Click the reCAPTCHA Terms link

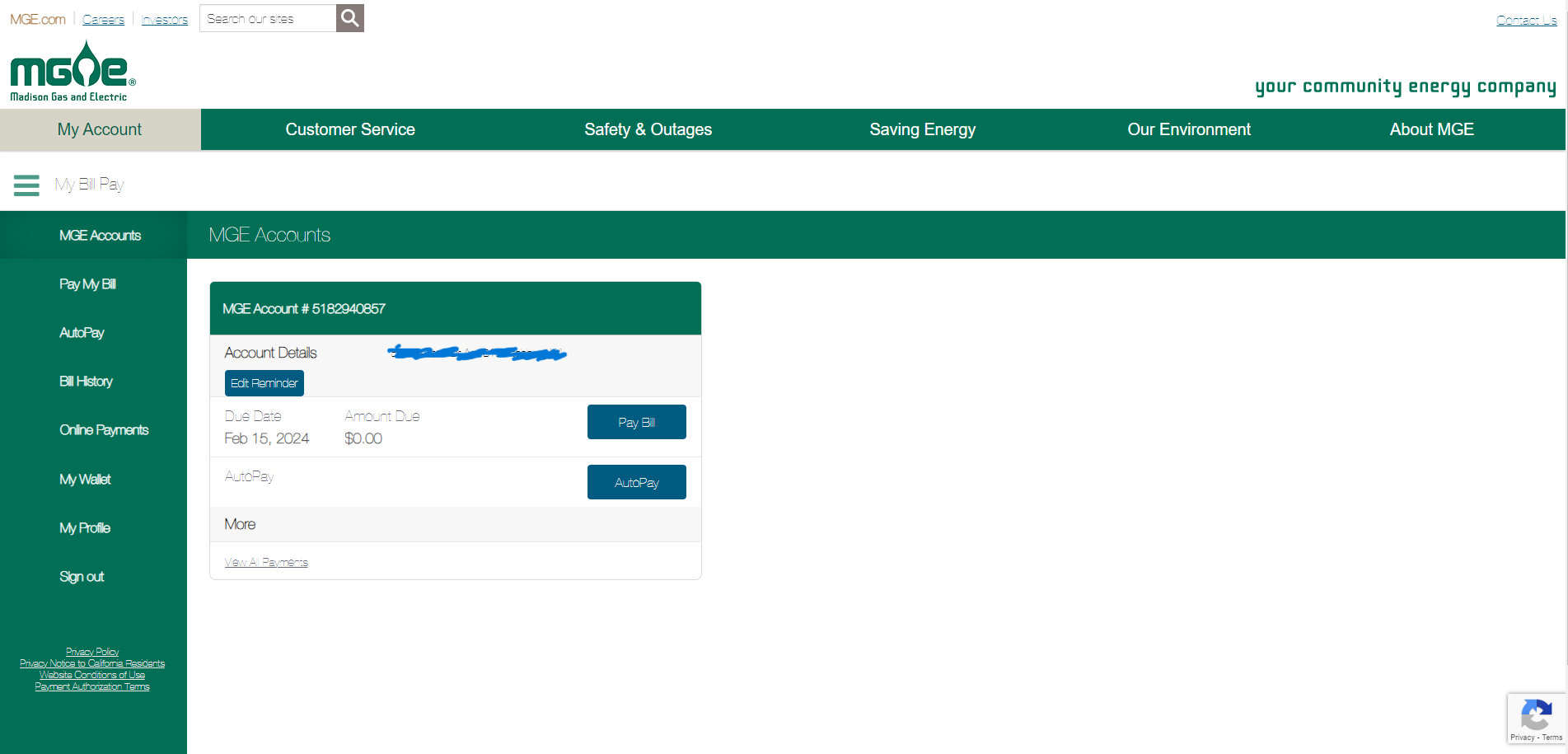[1552, 738]
